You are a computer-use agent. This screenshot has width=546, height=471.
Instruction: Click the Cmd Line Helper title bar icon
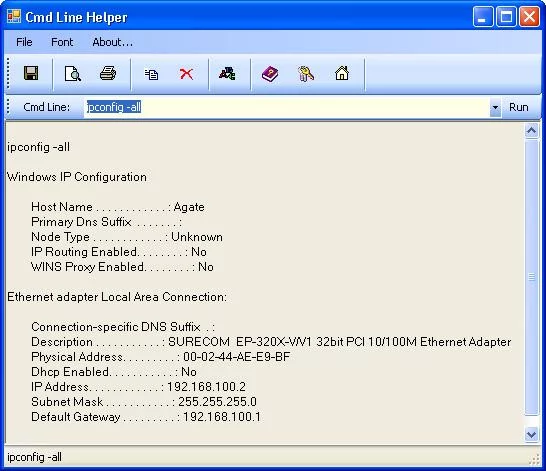14,17
